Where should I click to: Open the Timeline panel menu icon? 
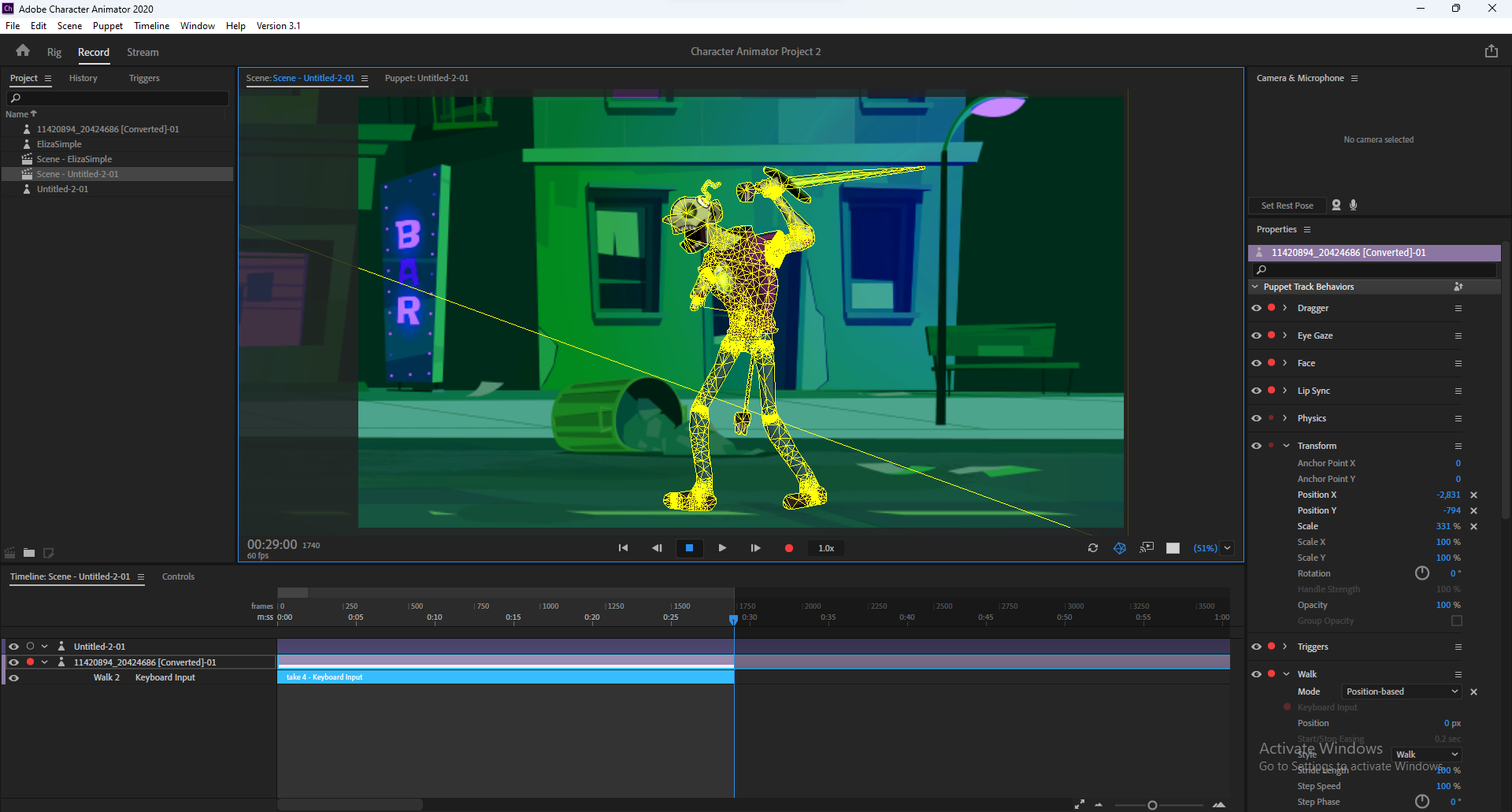tap(141, 577)
